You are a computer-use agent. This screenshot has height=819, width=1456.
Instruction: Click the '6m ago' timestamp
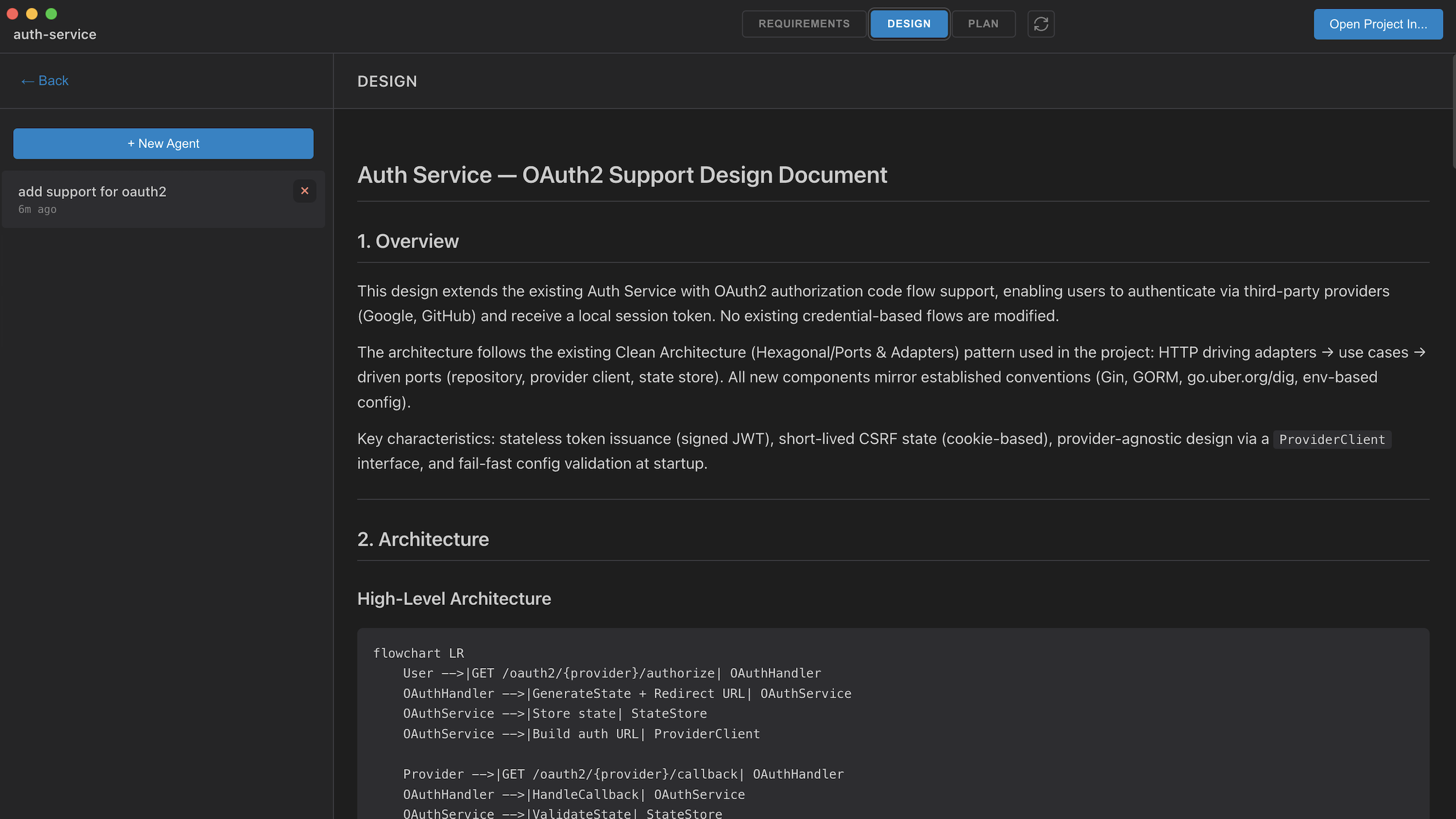37,209
